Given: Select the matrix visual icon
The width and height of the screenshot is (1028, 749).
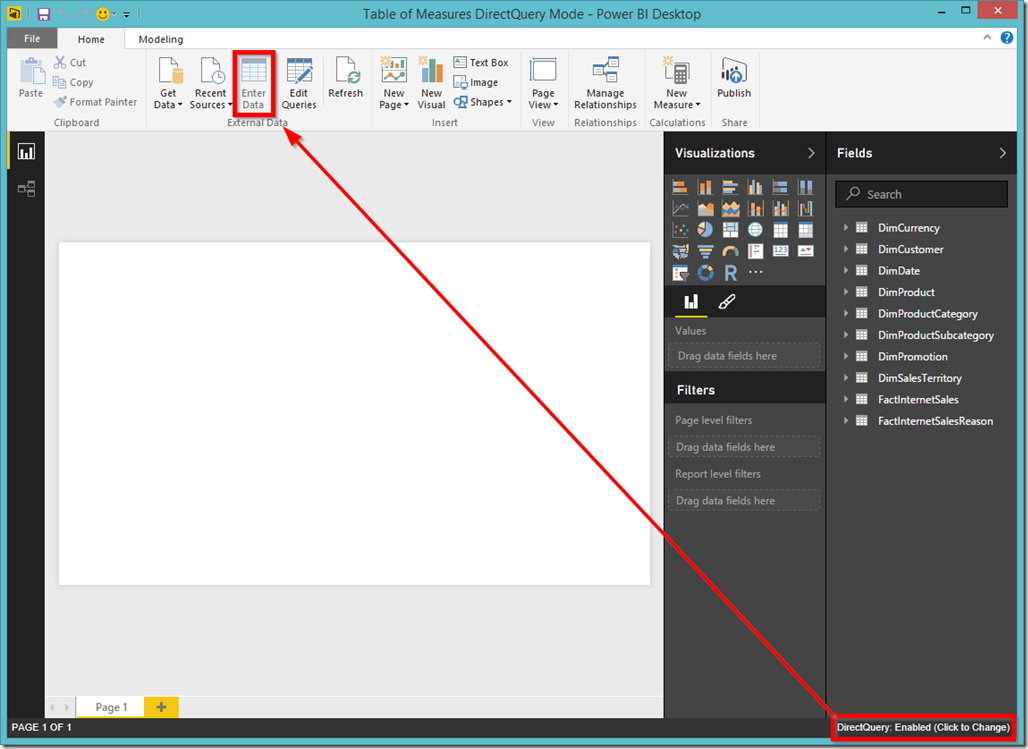Looking at the screenshot, I should pyautogui.click(x=805, y=230).
